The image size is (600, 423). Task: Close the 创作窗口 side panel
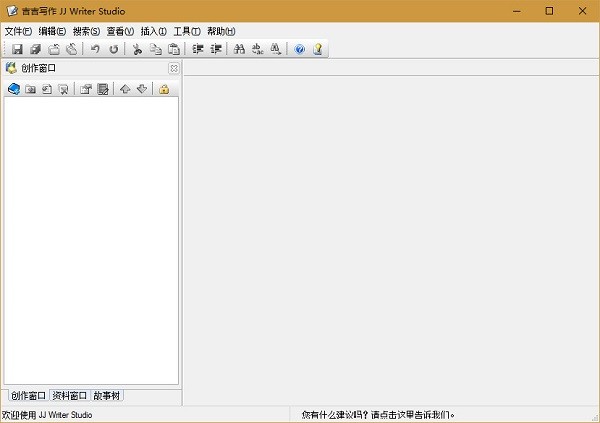point(174,68)
